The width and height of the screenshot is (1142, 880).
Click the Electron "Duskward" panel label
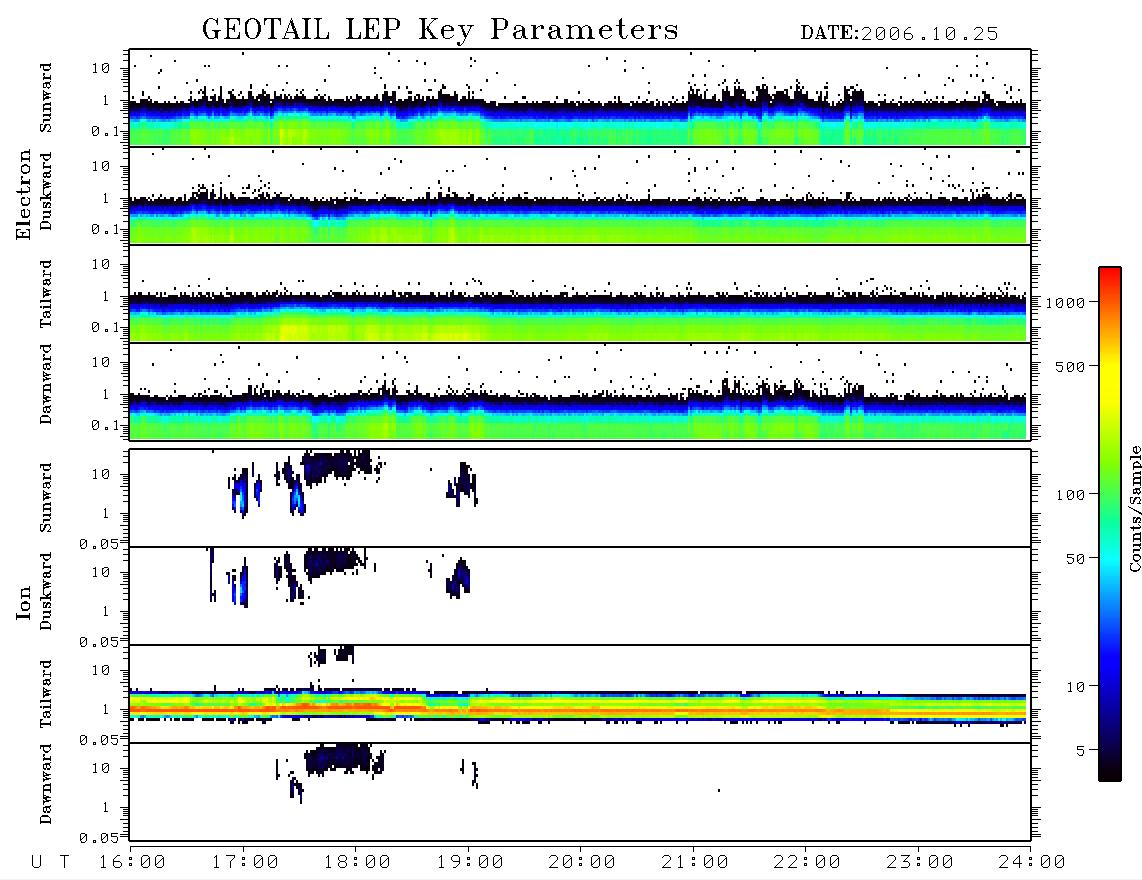(46, 191)
